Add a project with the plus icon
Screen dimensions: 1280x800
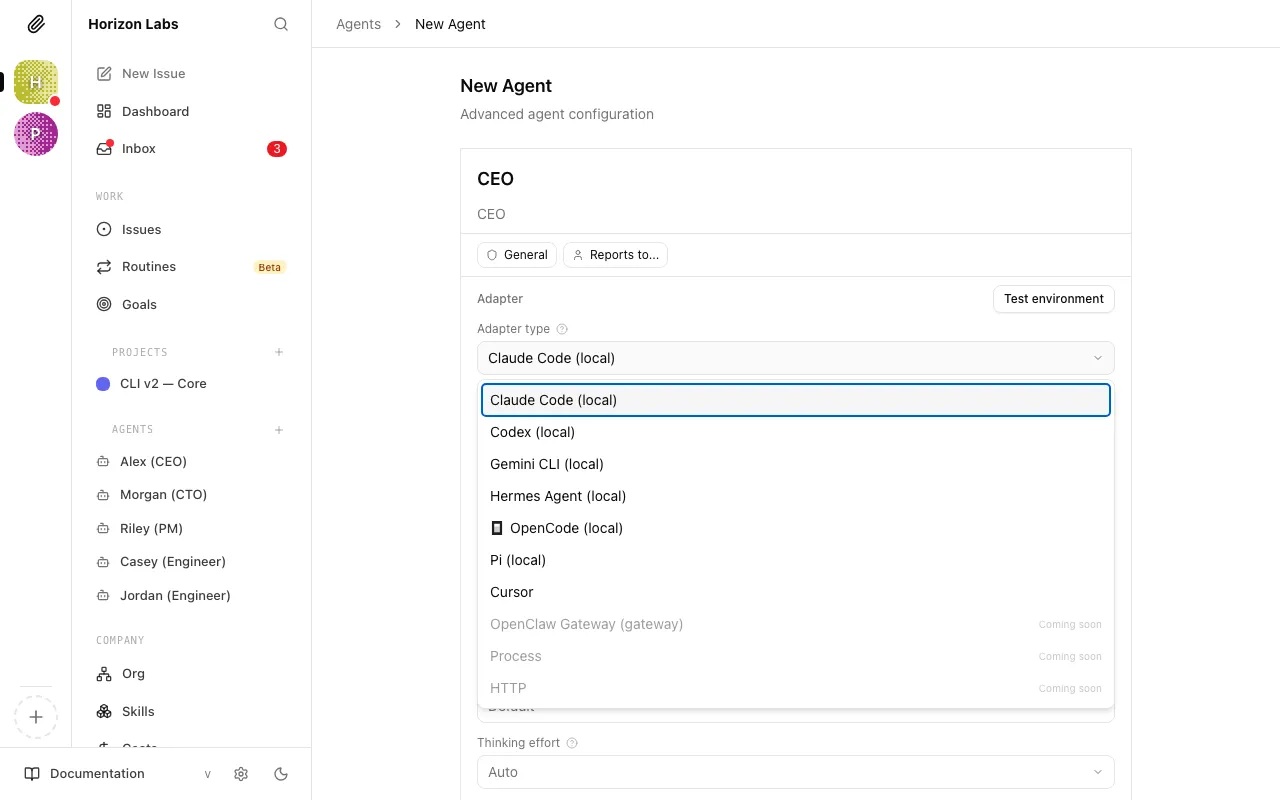pyautogui.click(x=279, y=352)
